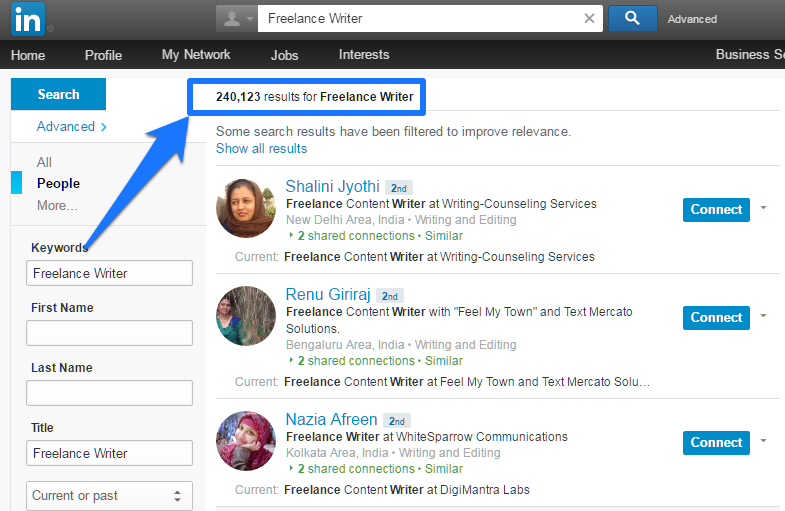Click 2nd degree badge next to Shalini Jyothi
The image size is (785, 511).
pyautogui.click(x=399, y=188)
